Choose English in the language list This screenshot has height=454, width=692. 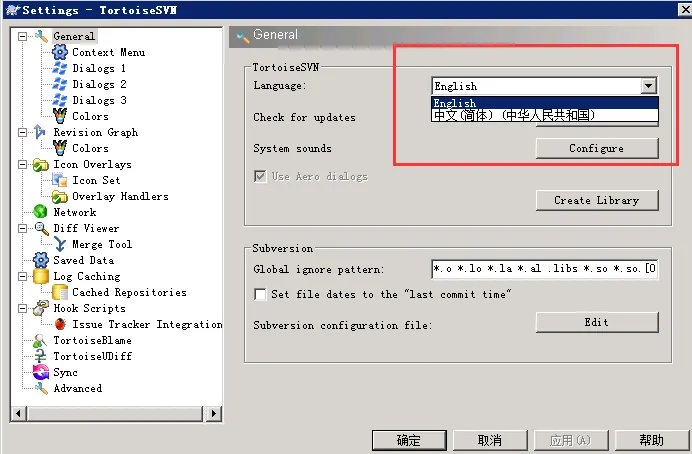545,103
